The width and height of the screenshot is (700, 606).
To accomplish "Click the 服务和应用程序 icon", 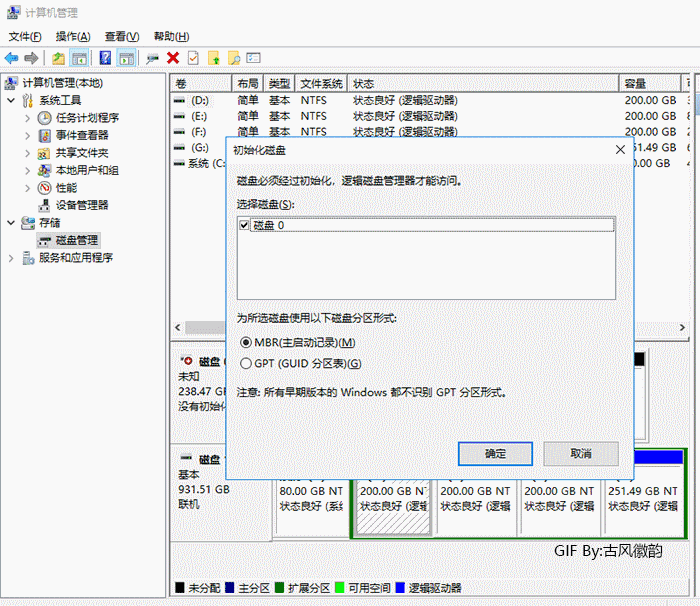I will pyautogui.click(x=28, y=258).
